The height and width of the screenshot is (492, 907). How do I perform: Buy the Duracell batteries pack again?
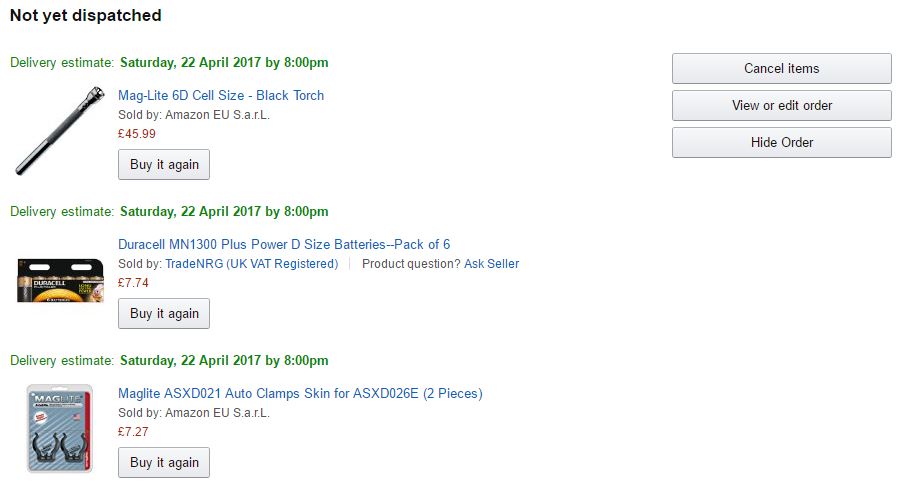[164, 314]
